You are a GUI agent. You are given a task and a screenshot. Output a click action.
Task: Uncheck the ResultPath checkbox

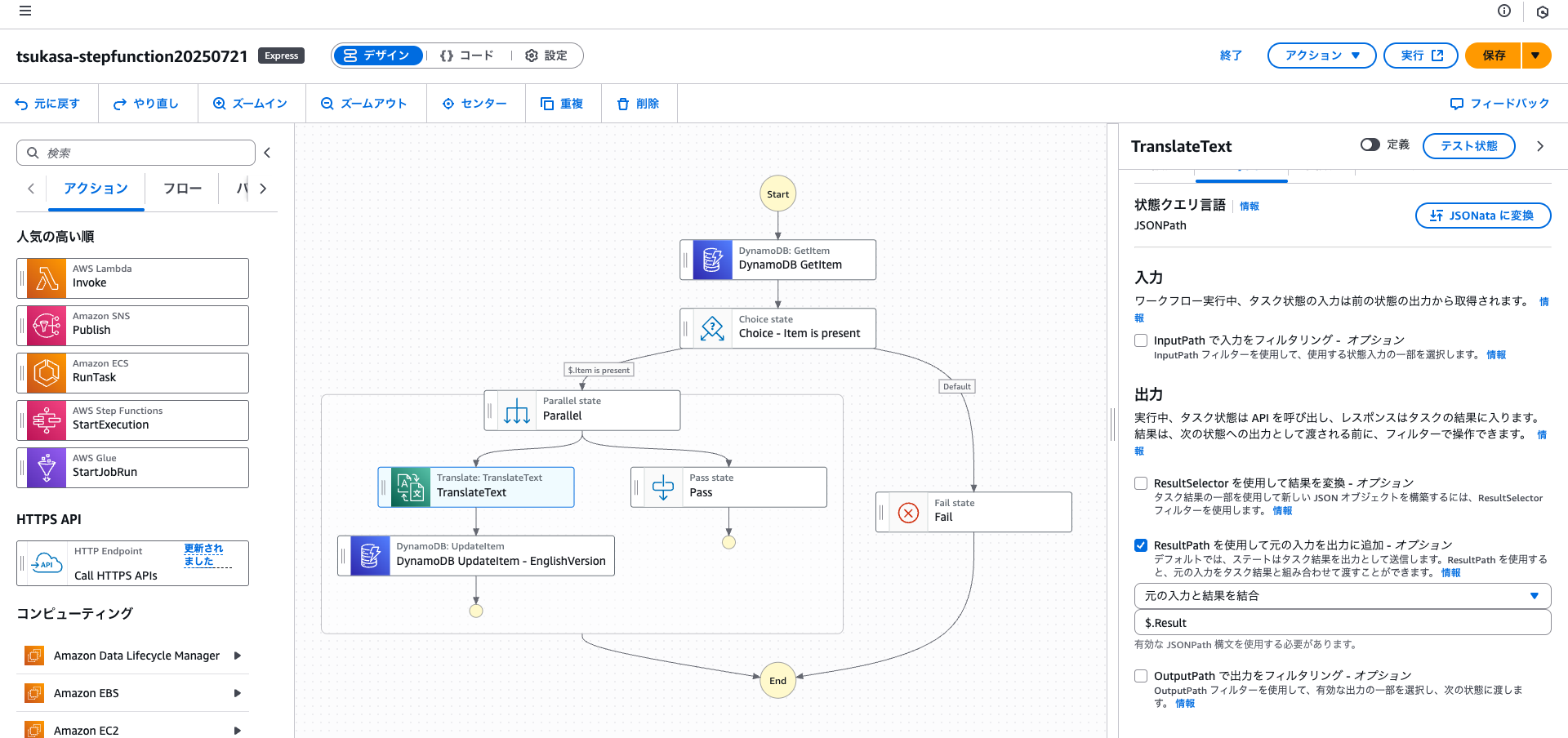1141,545
